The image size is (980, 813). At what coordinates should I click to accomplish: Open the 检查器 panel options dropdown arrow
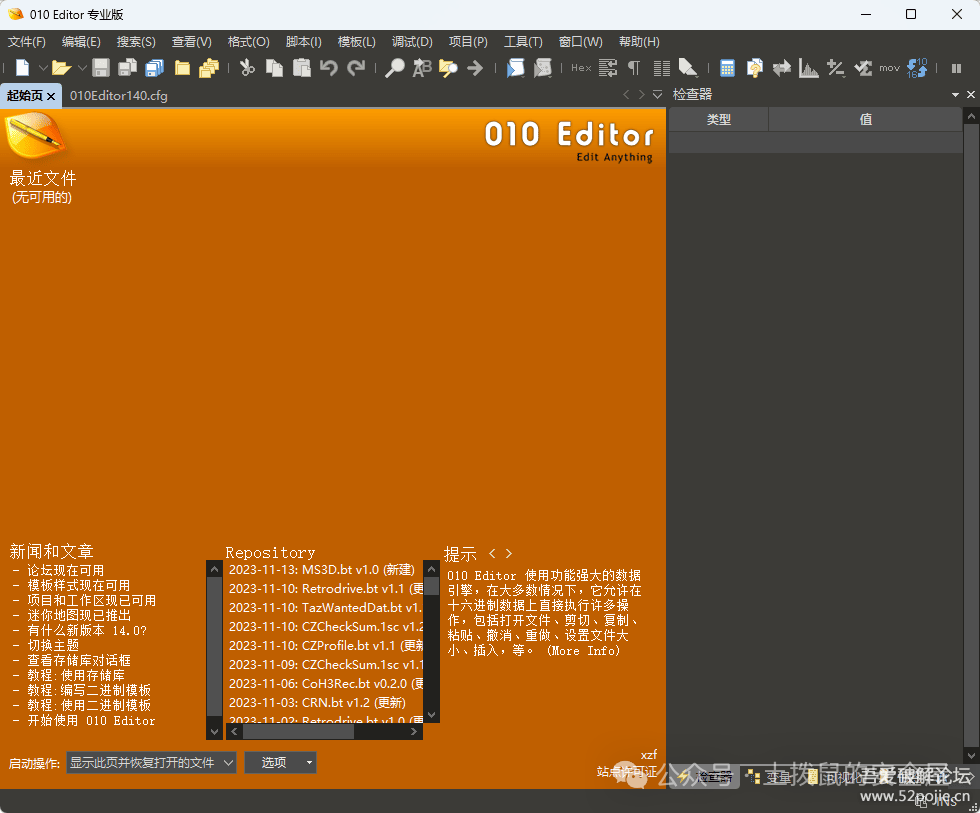coord(955,95)
